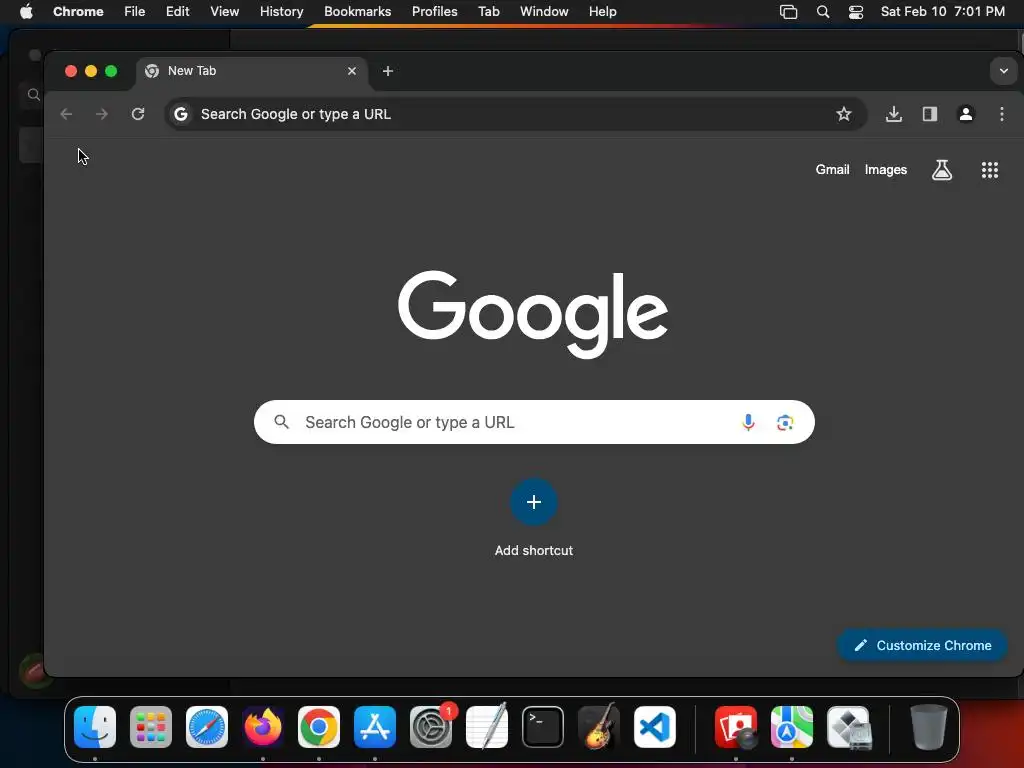Launch GarageBand from the Dock
Viewport: 1024px width, 768px height.
(x=599, y=727)
